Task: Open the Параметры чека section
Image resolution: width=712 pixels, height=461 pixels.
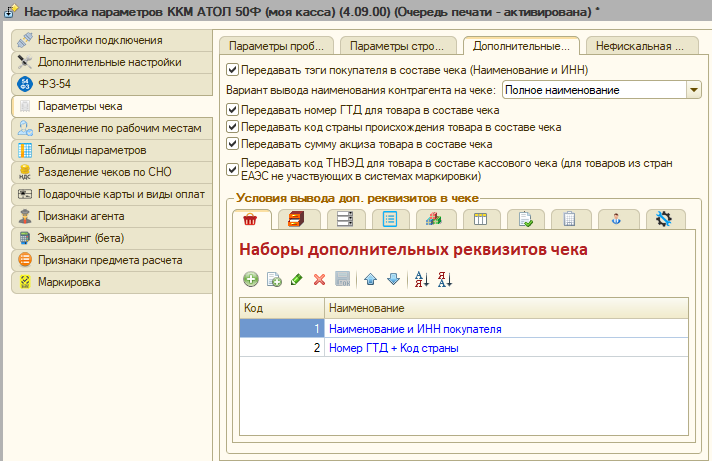Action: [112, 106]
